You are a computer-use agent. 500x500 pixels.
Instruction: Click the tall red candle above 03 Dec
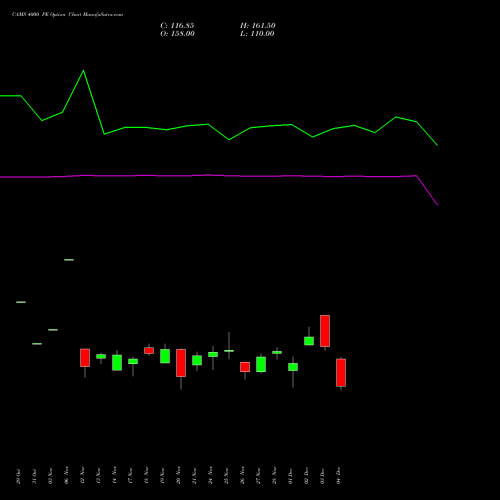pyautogui.click(x=325, y=331)
